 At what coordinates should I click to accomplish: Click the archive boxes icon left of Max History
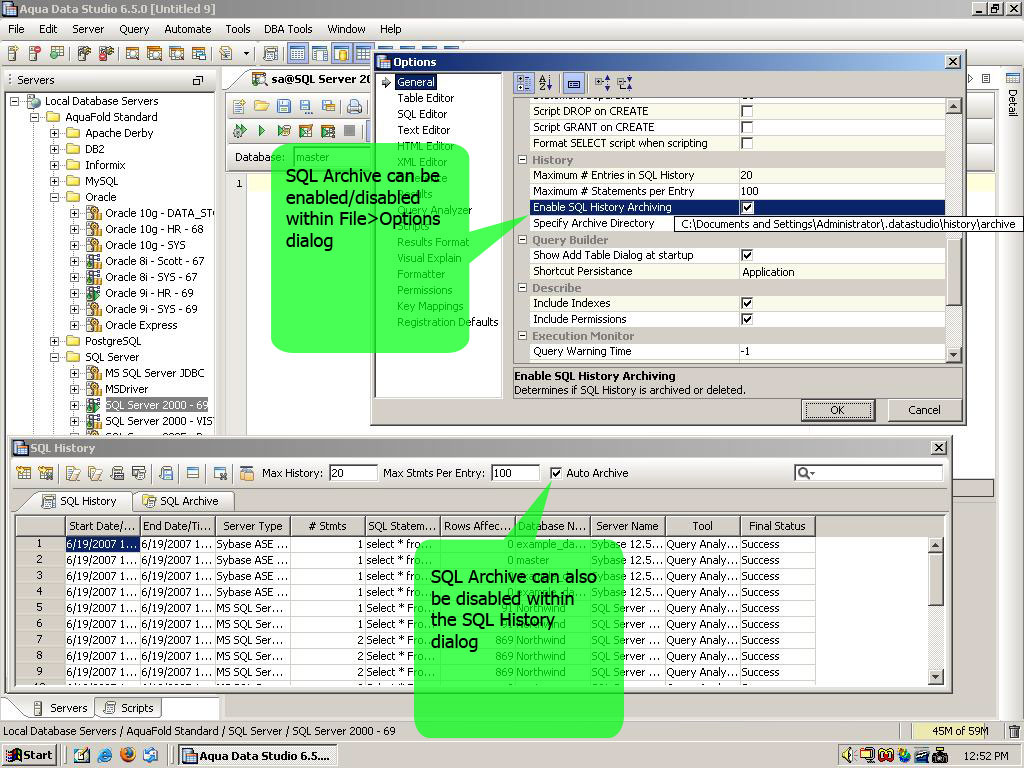click(x=246, y=473)
